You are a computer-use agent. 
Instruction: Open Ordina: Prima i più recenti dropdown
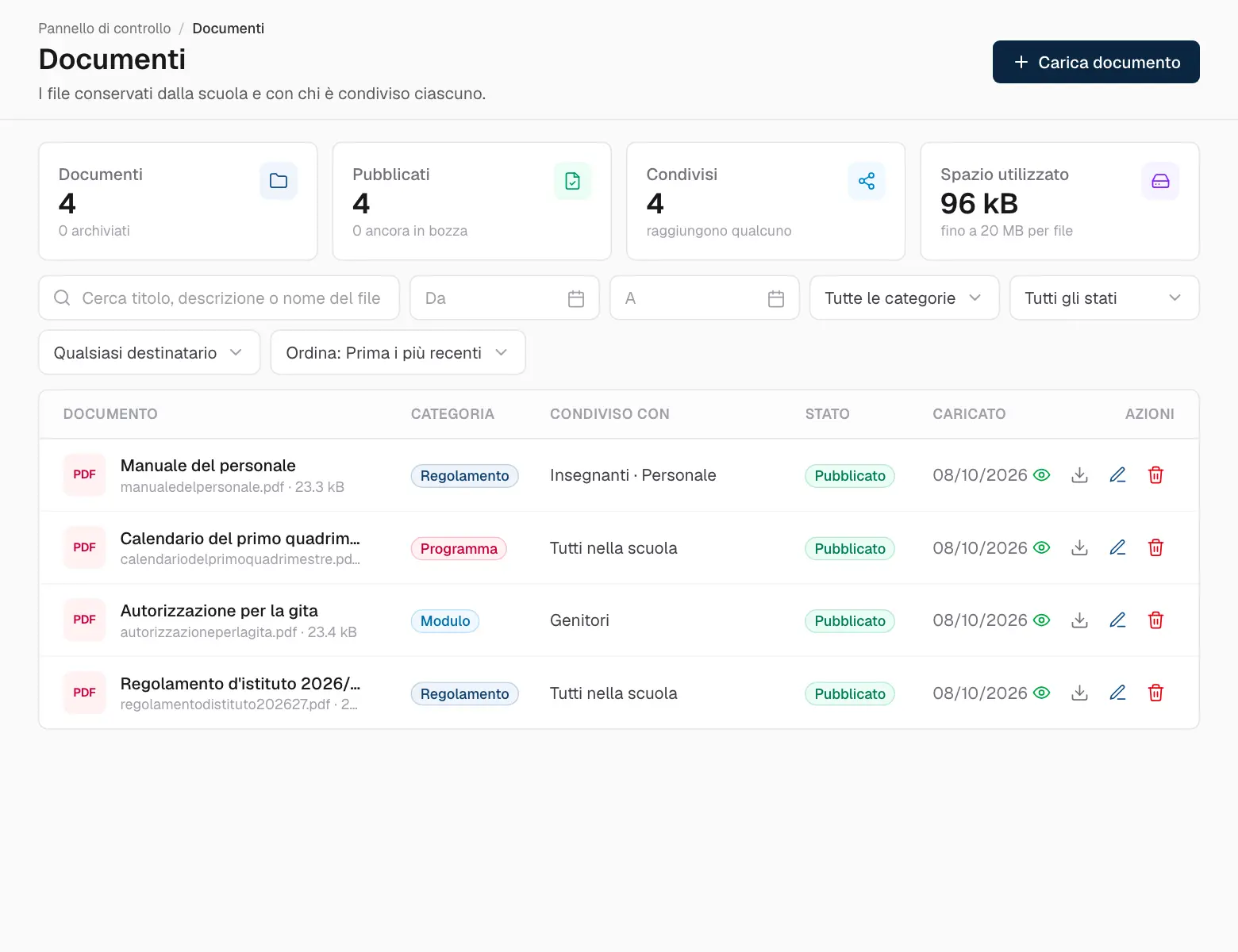pyautogui.click(x=398, y=352)
